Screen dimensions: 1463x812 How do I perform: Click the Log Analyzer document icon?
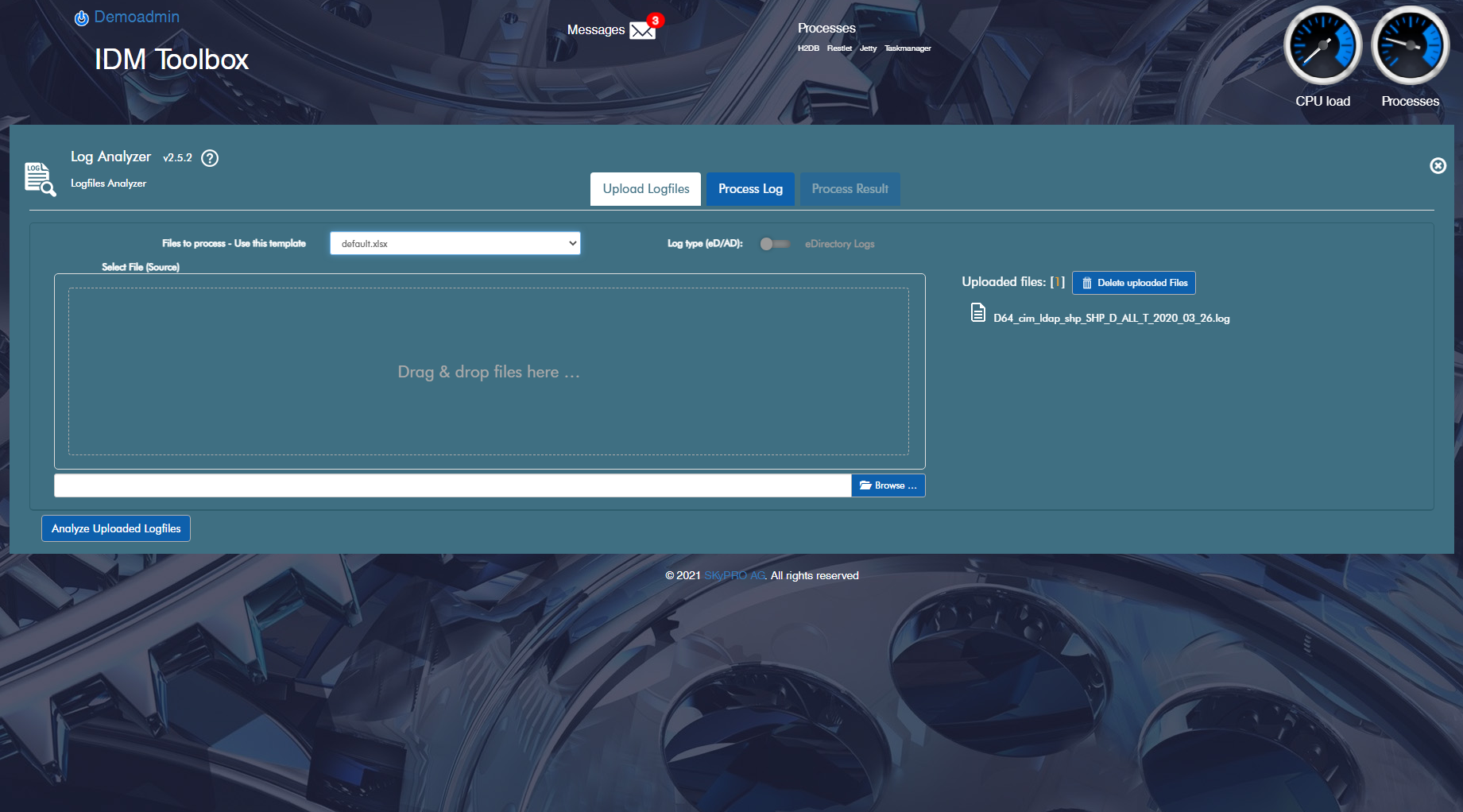point(40,179)
